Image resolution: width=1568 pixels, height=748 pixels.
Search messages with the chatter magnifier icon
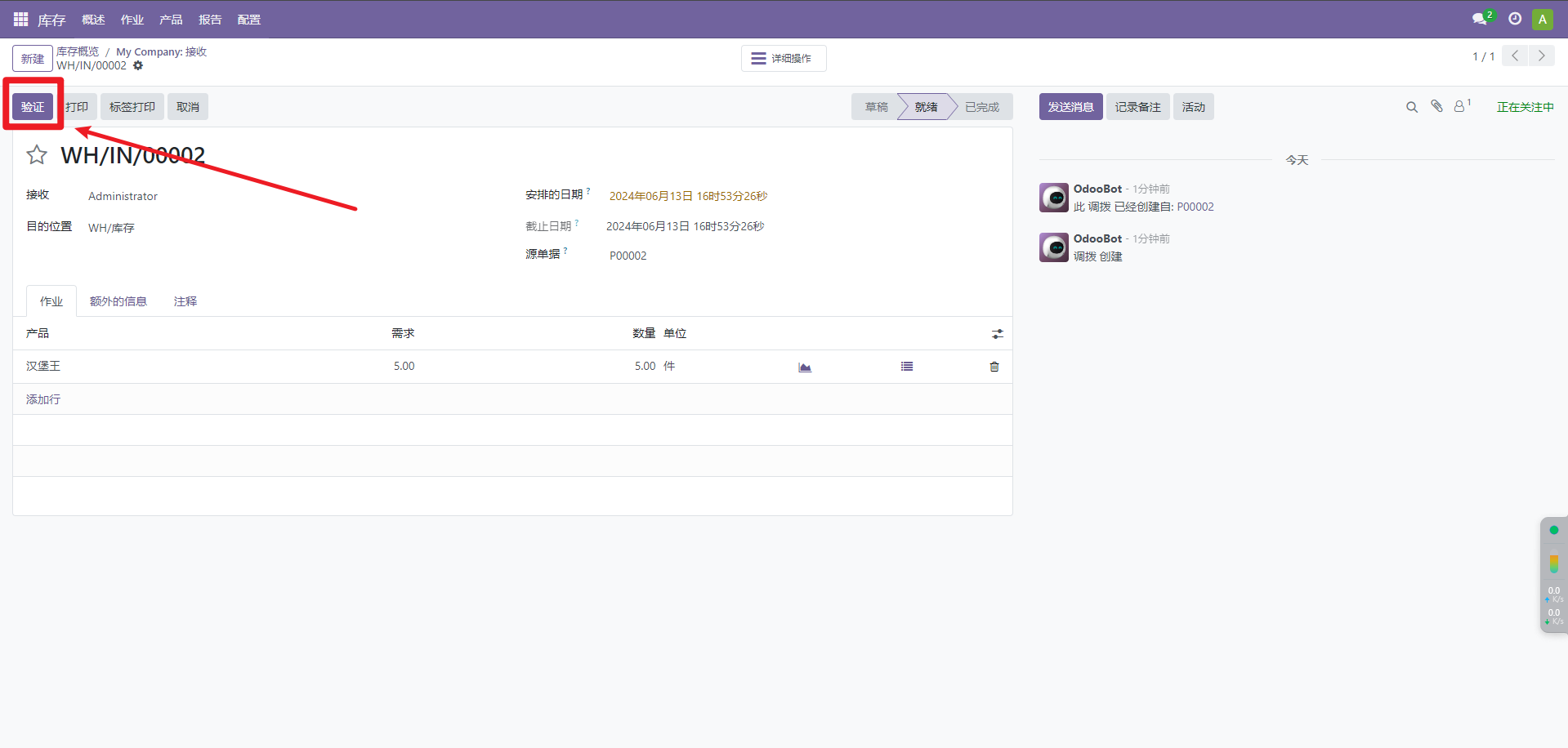(1412, 107)
